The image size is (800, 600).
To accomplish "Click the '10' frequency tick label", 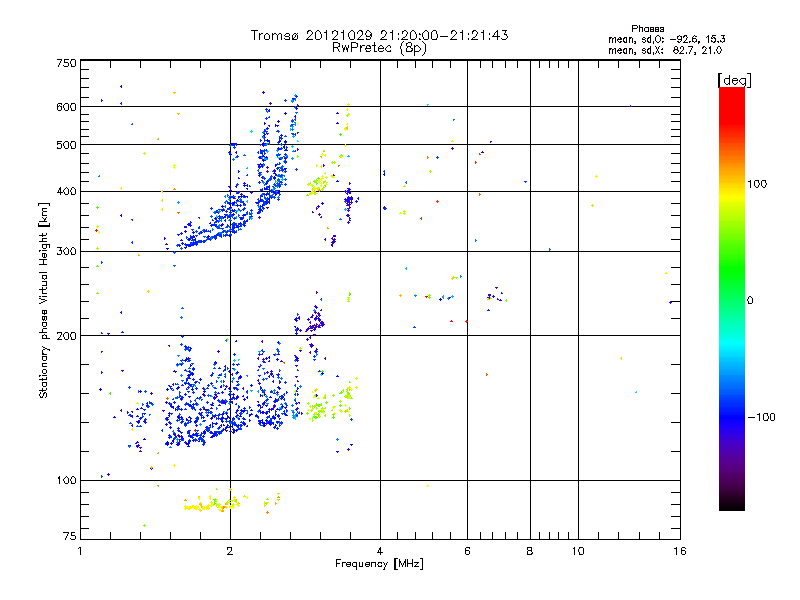I will pos(578,551).
